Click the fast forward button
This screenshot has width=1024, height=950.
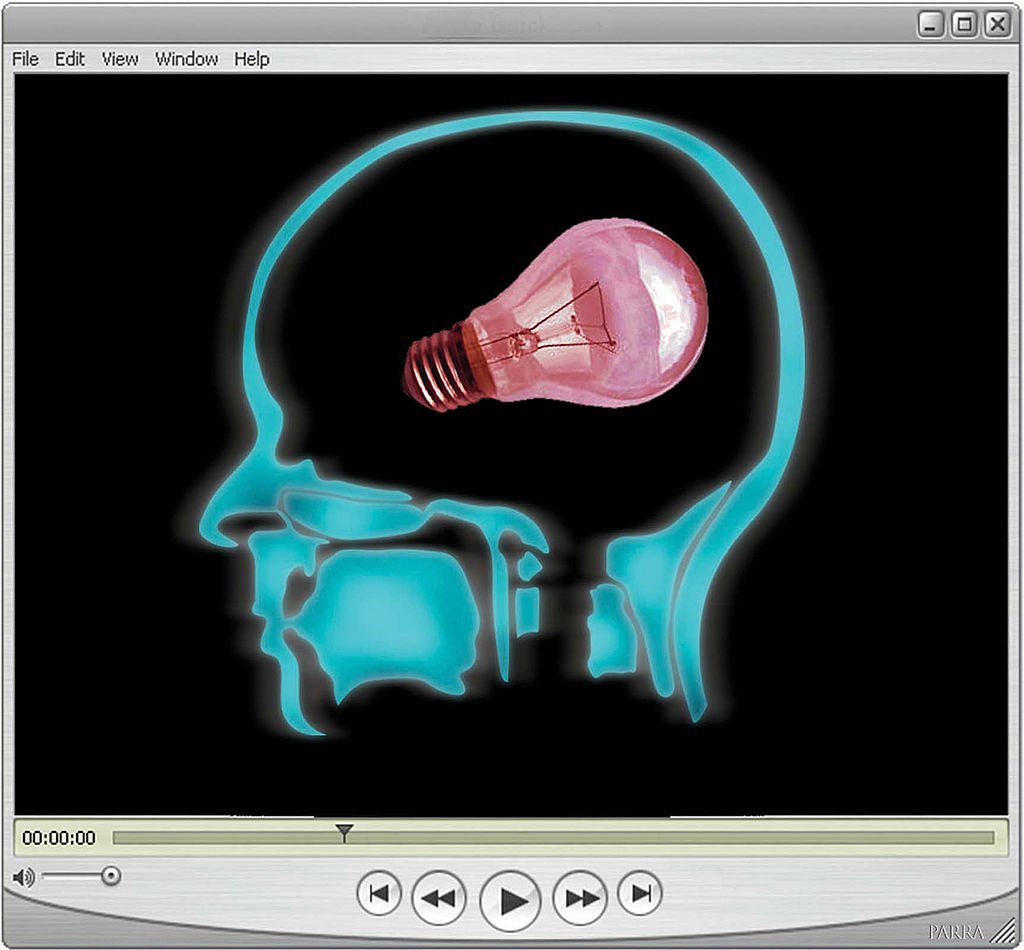pyautogui.click(x=581, y=896)
